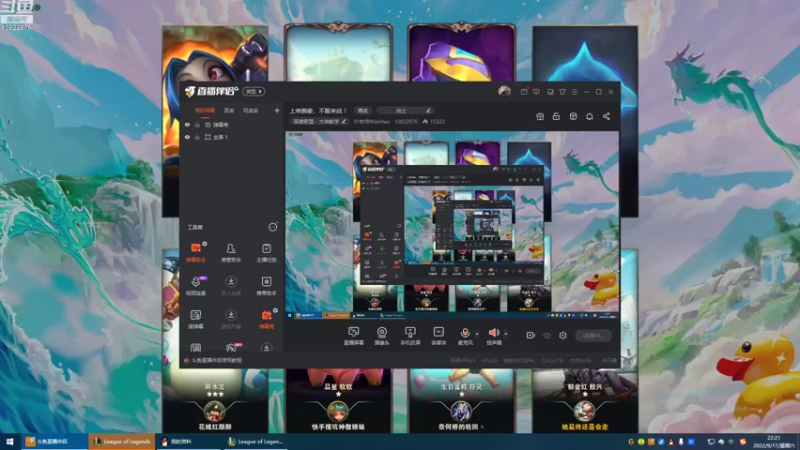Click the unlock padlock icon in room toolbar
This screenshot has width=800, height=450.
pos(556,116)
